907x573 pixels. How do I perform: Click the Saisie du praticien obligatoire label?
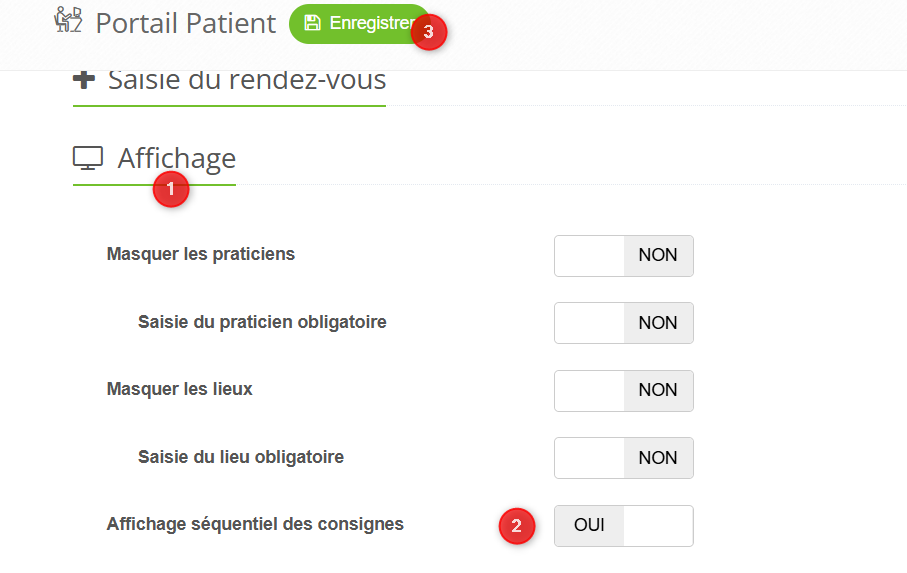coord(262,322)
